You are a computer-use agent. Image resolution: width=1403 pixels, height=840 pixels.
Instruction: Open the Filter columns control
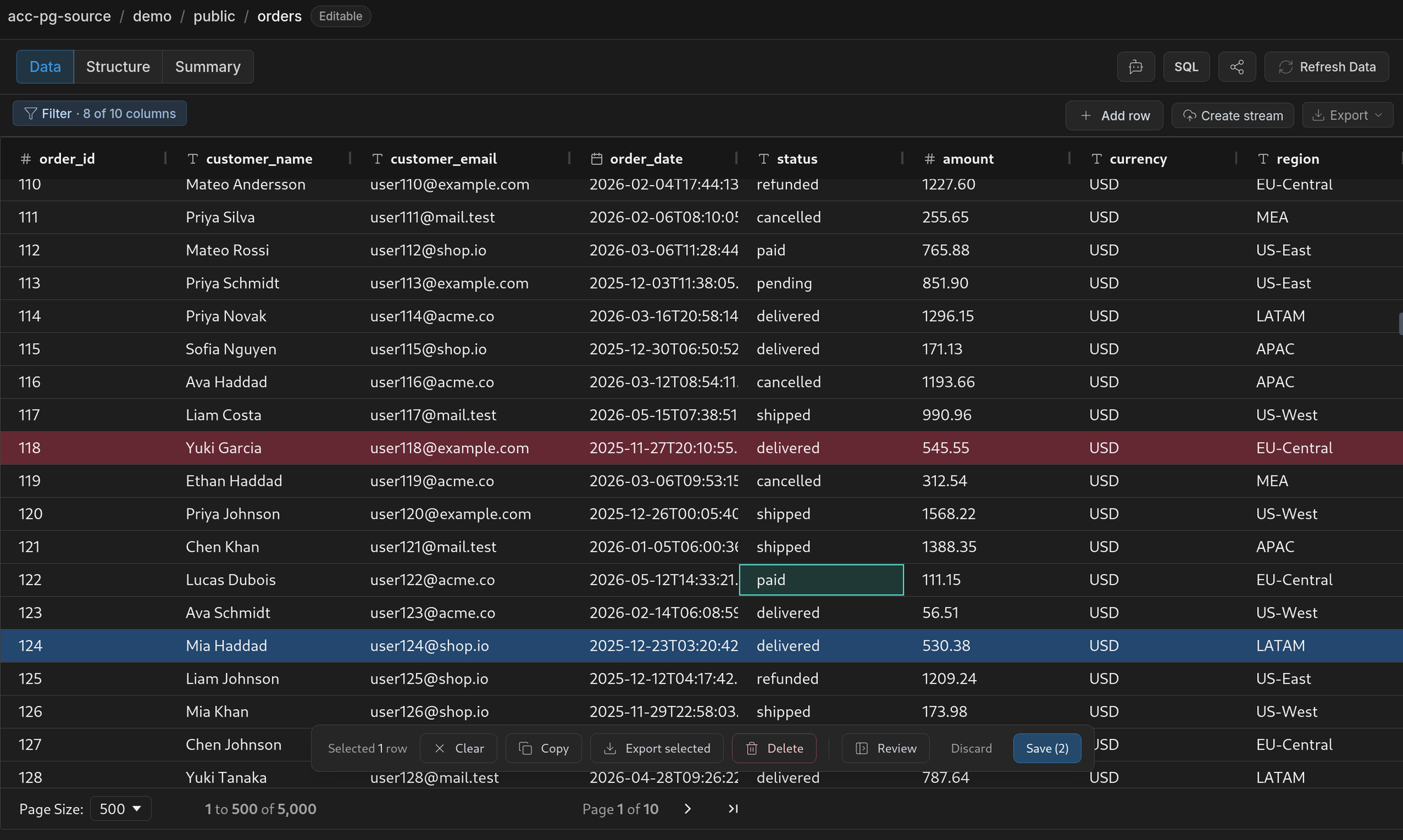pos(100,114)
